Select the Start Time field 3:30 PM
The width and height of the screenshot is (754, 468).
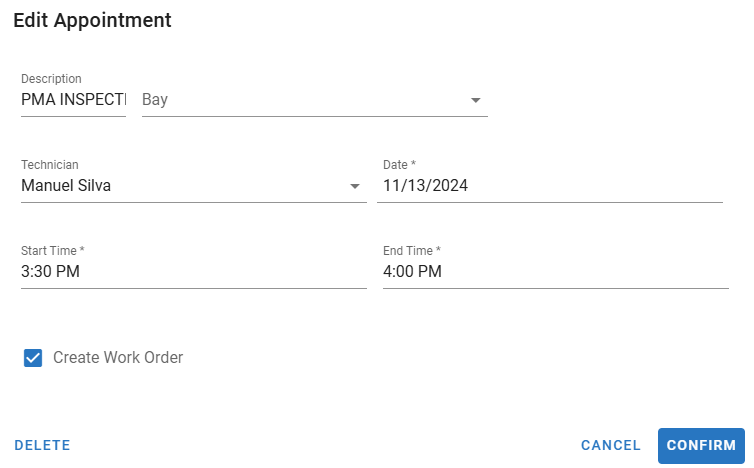pos(192,272)
